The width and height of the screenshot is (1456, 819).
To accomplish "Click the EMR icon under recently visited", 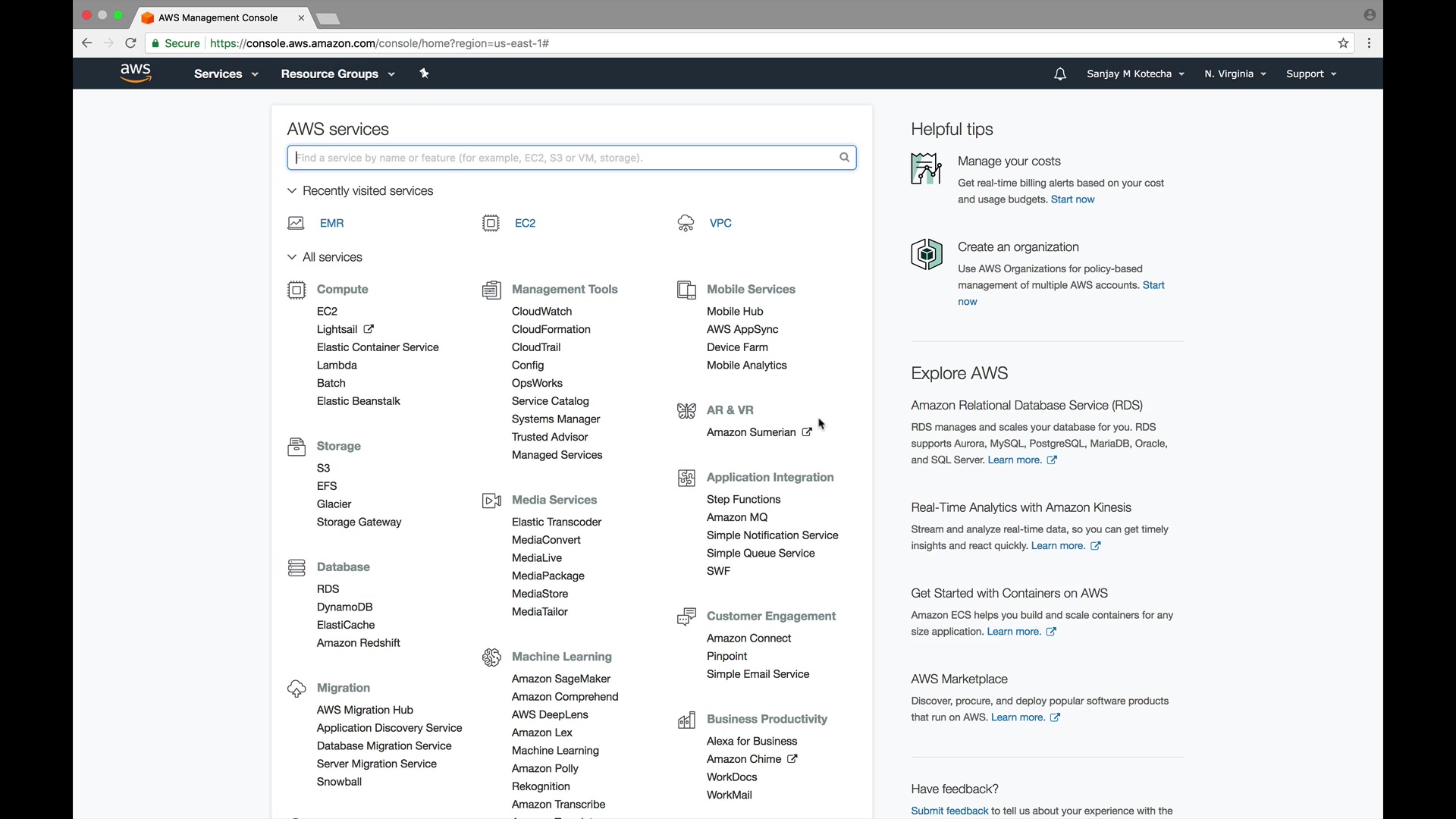I will pyautogui.click(x=296, y=223).
